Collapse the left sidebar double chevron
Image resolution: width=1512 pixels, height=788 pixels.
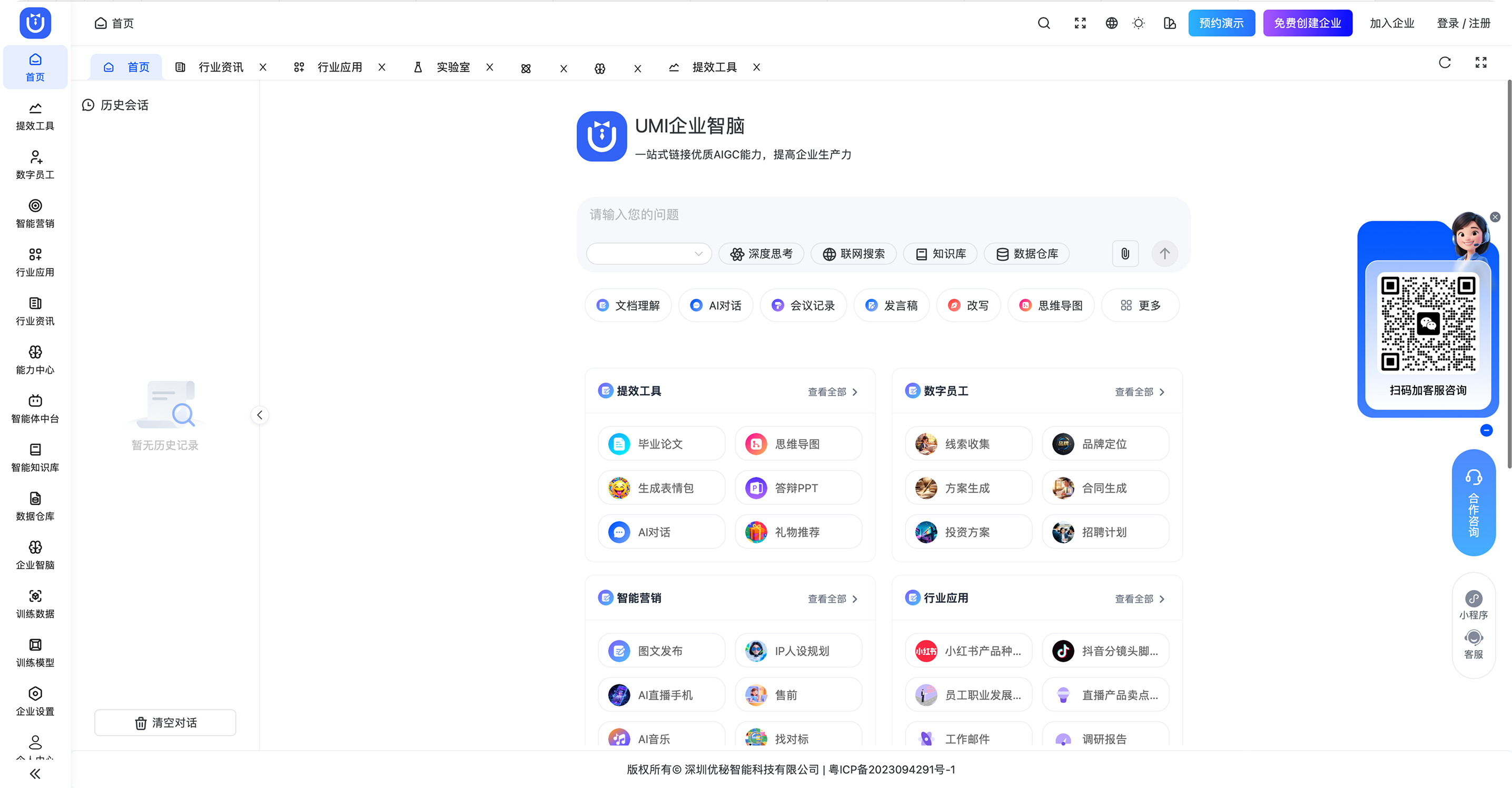coord(35,773)
